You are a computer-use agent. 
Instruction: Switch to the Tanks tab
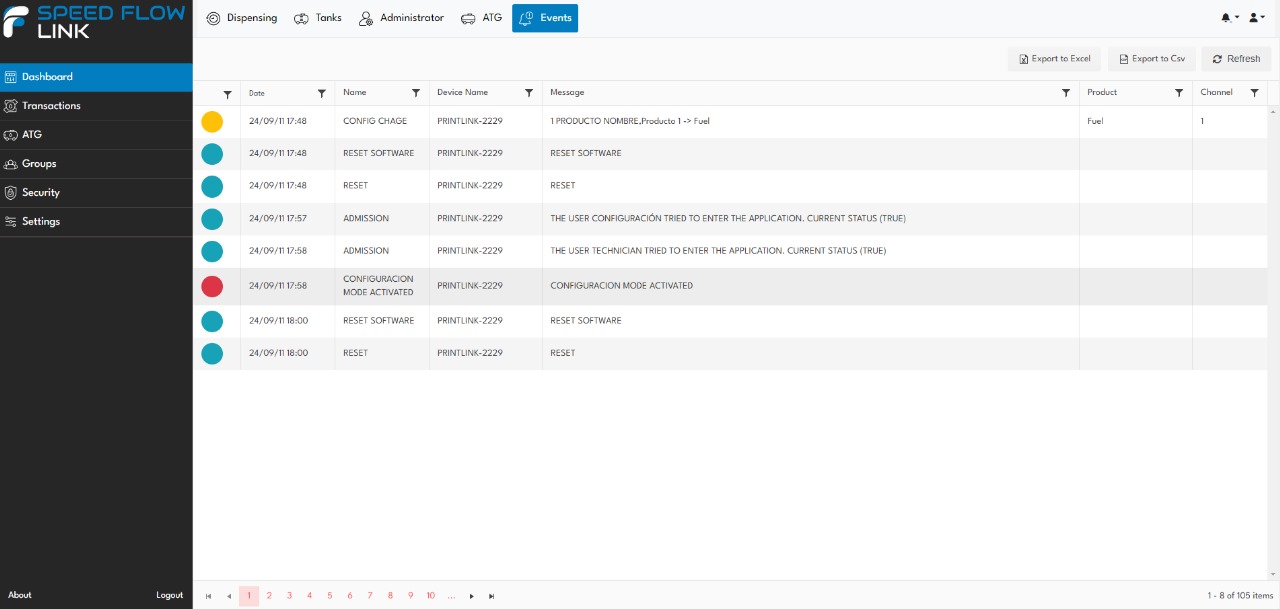pyautogui.click(x=318, y=18)
